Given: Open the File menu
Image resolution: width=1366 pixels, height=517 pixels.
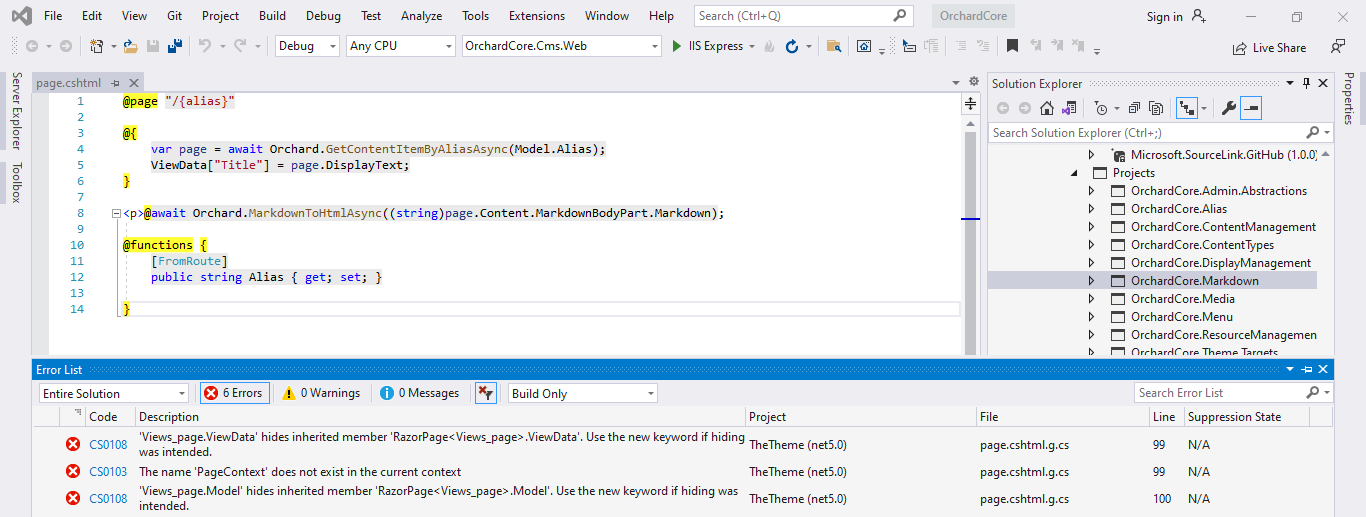Looking at the screenshot, I should tap(53, 16).
